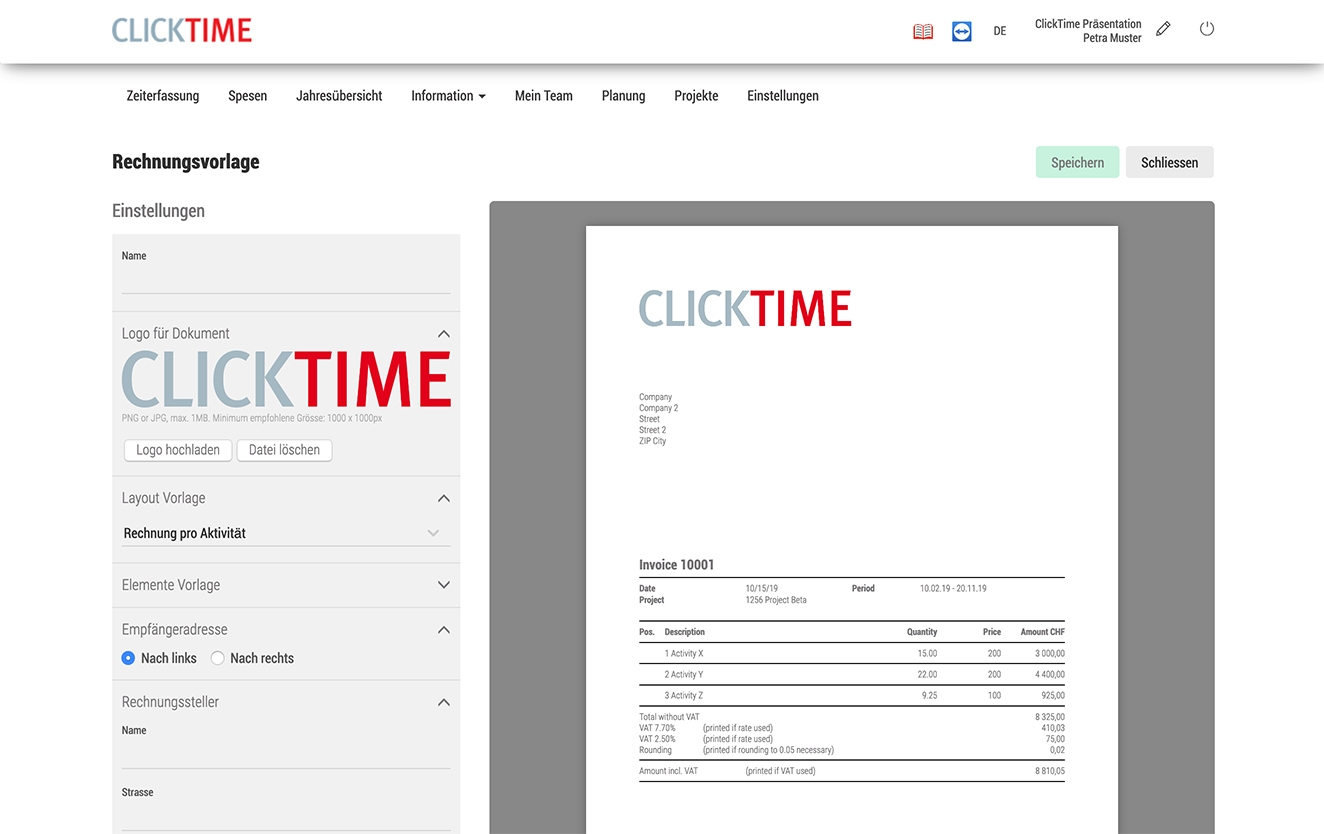Go to Projekte

(696, 96)
